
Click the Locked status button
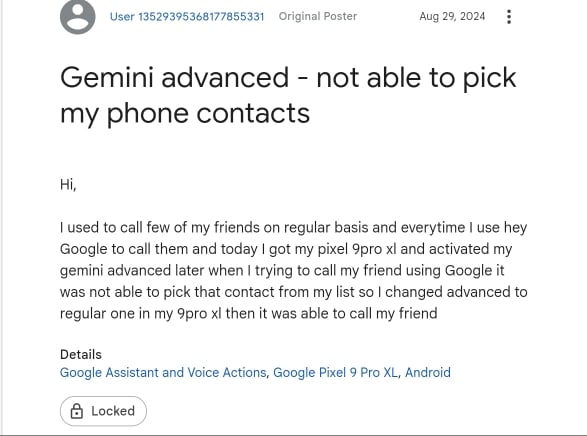103,411
